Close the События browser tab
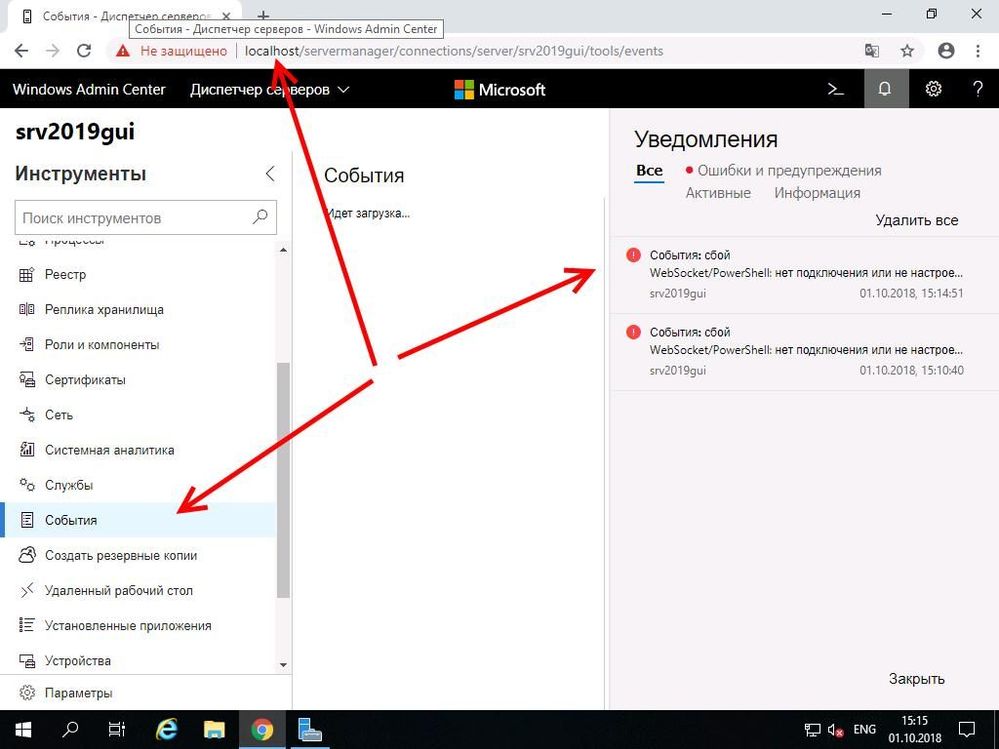The image size is (999, 749). point(226,16)
